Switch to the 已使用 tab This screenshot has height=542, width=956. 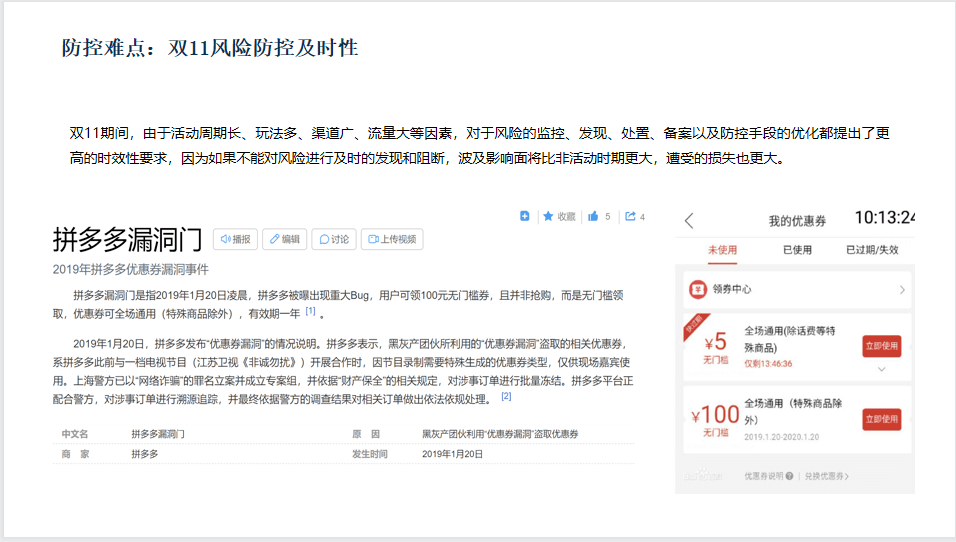click(x=797, y=250)
